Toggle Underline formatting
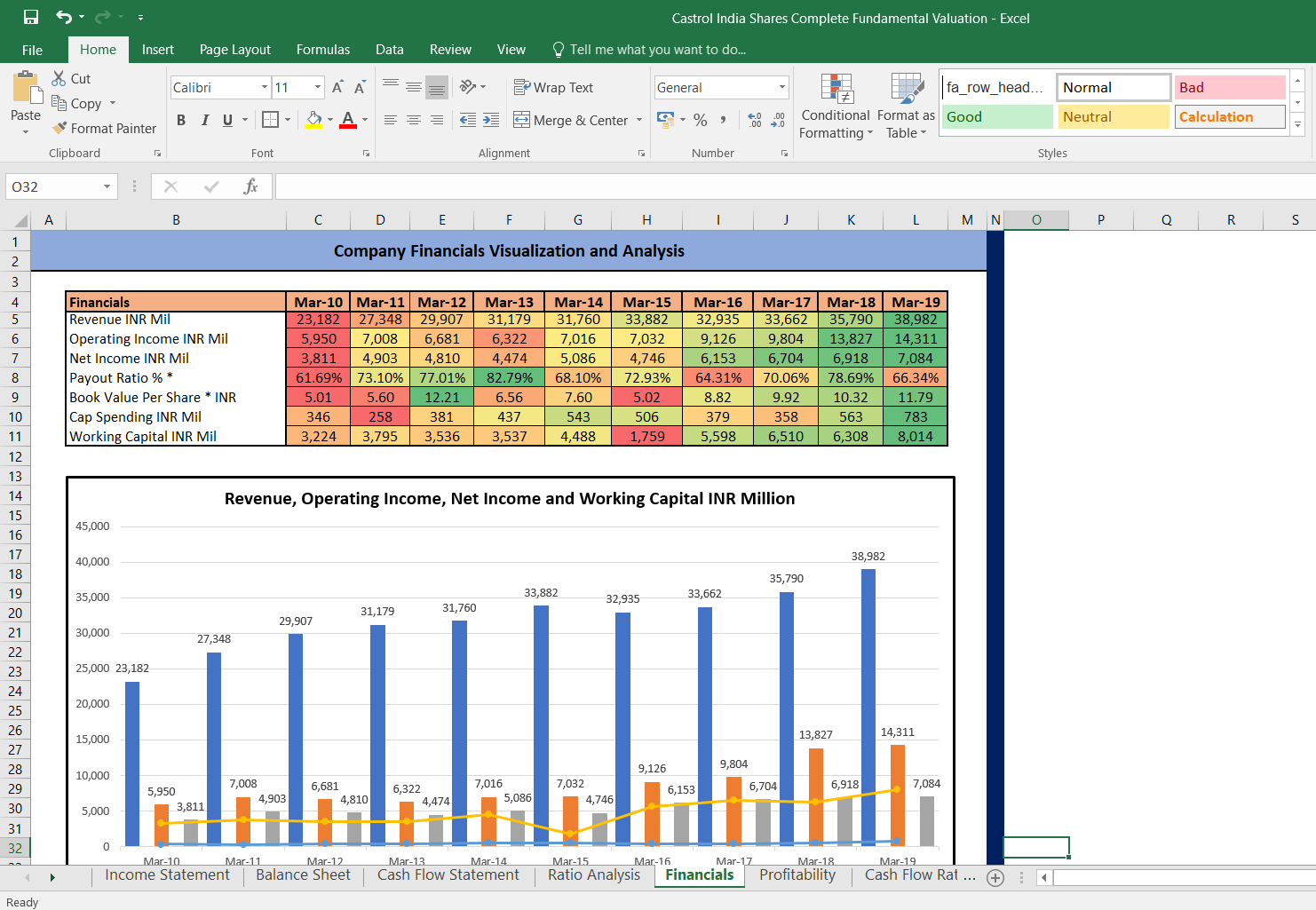This screenshot has width=1316, height=910. [x=227, y=120]
